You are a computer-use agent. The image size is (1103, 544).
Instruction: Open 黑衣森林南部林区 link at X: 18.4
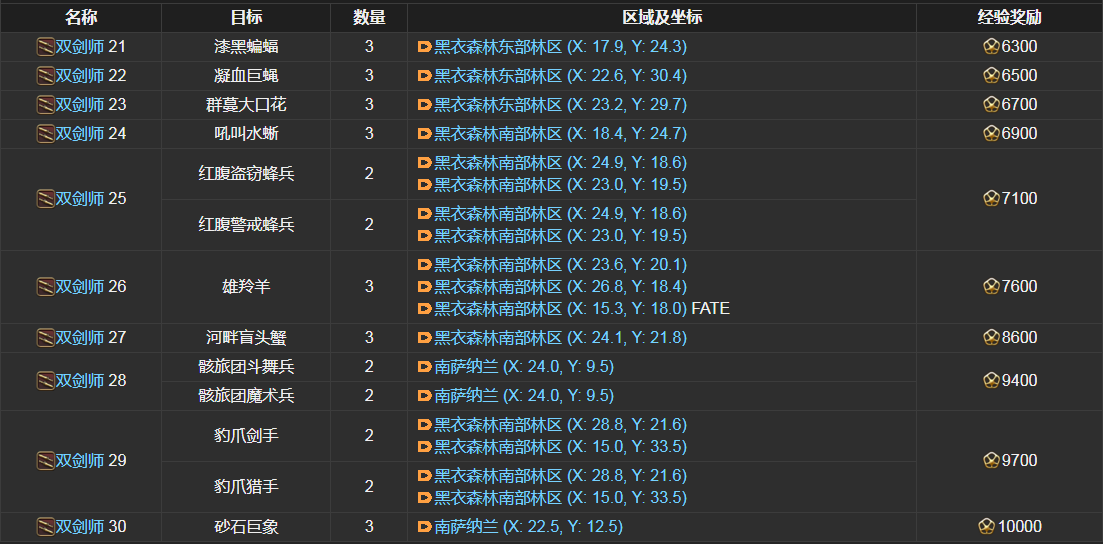(x=560, y=134)
